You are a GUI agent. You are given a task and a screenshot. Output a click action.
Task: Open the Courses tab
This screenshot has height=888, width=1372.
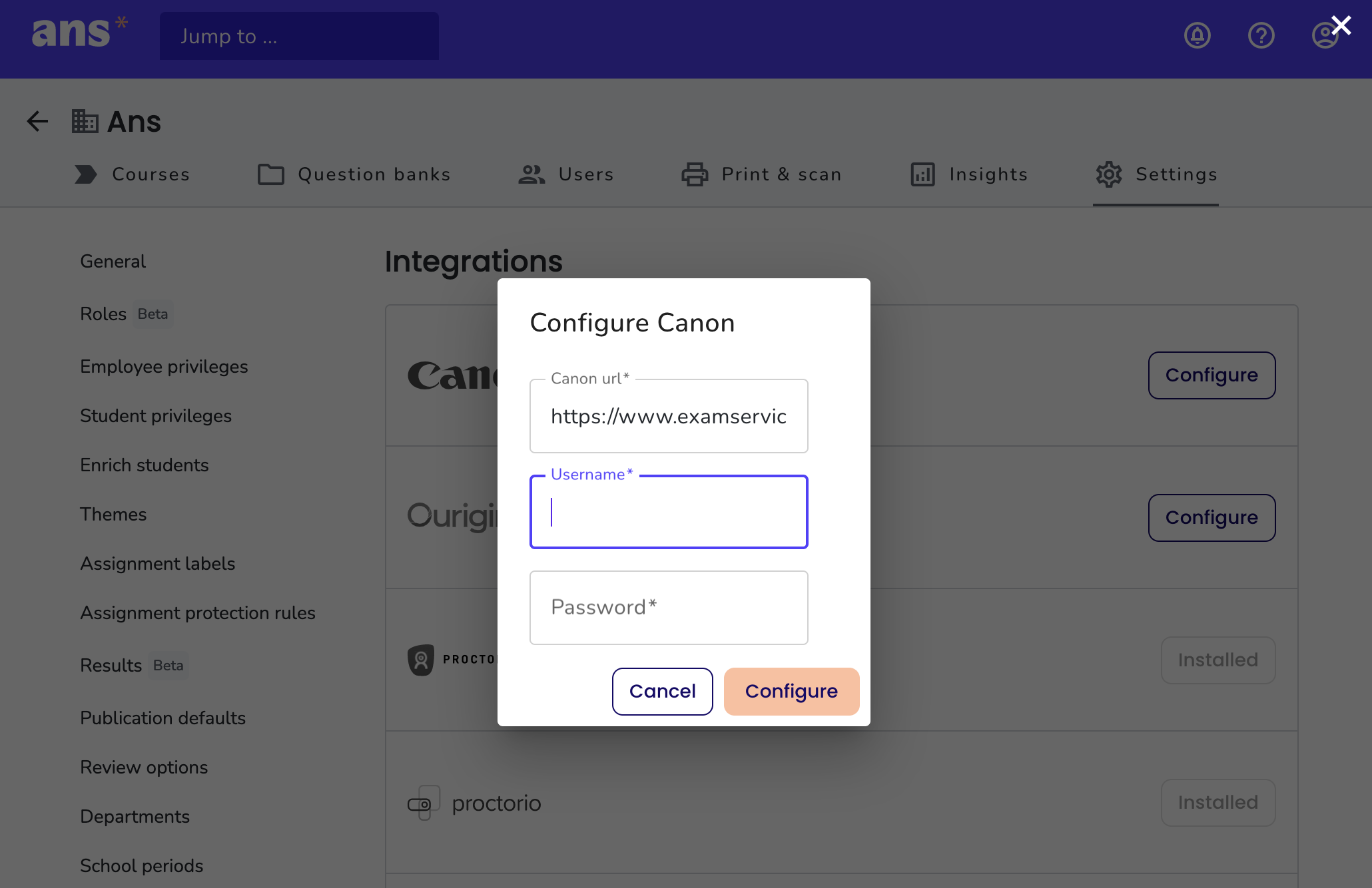click(x=132, y=174)
